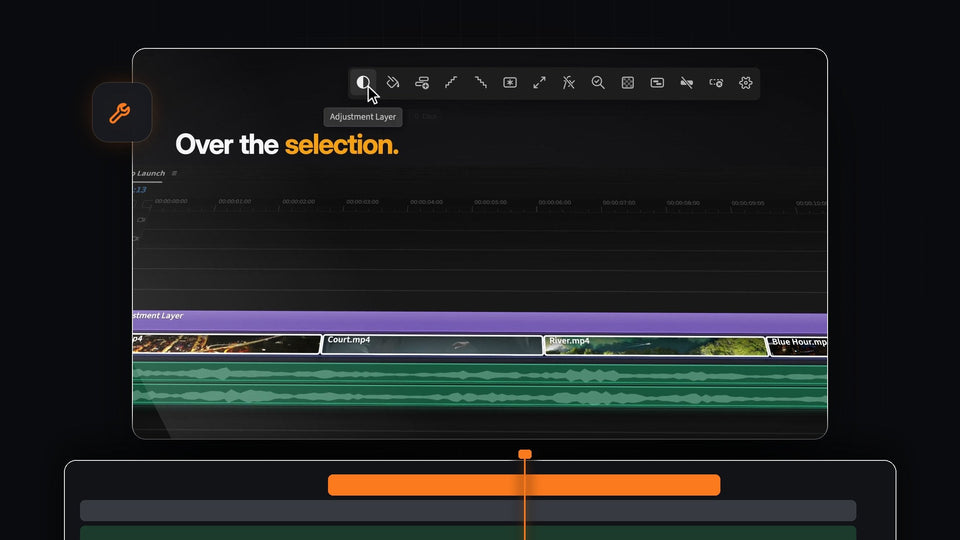The height and width of the screenshot is (540, 960).
Task: Select the ascending staircase icon
Action: point(451,82)
